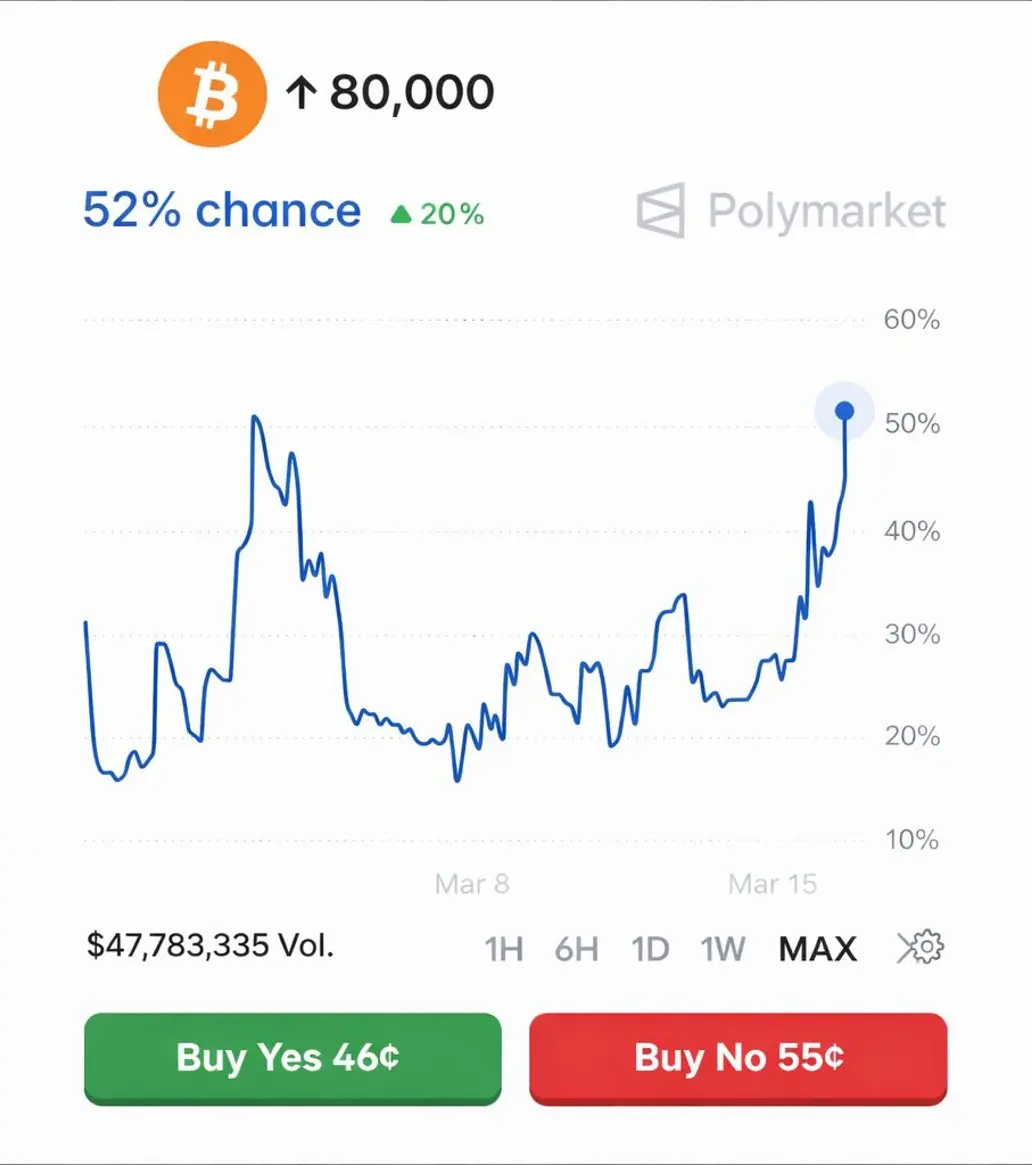This screenshot has height=1165, width=1032.
Task: Click the 80,000 market title
Action: (412, 93)
